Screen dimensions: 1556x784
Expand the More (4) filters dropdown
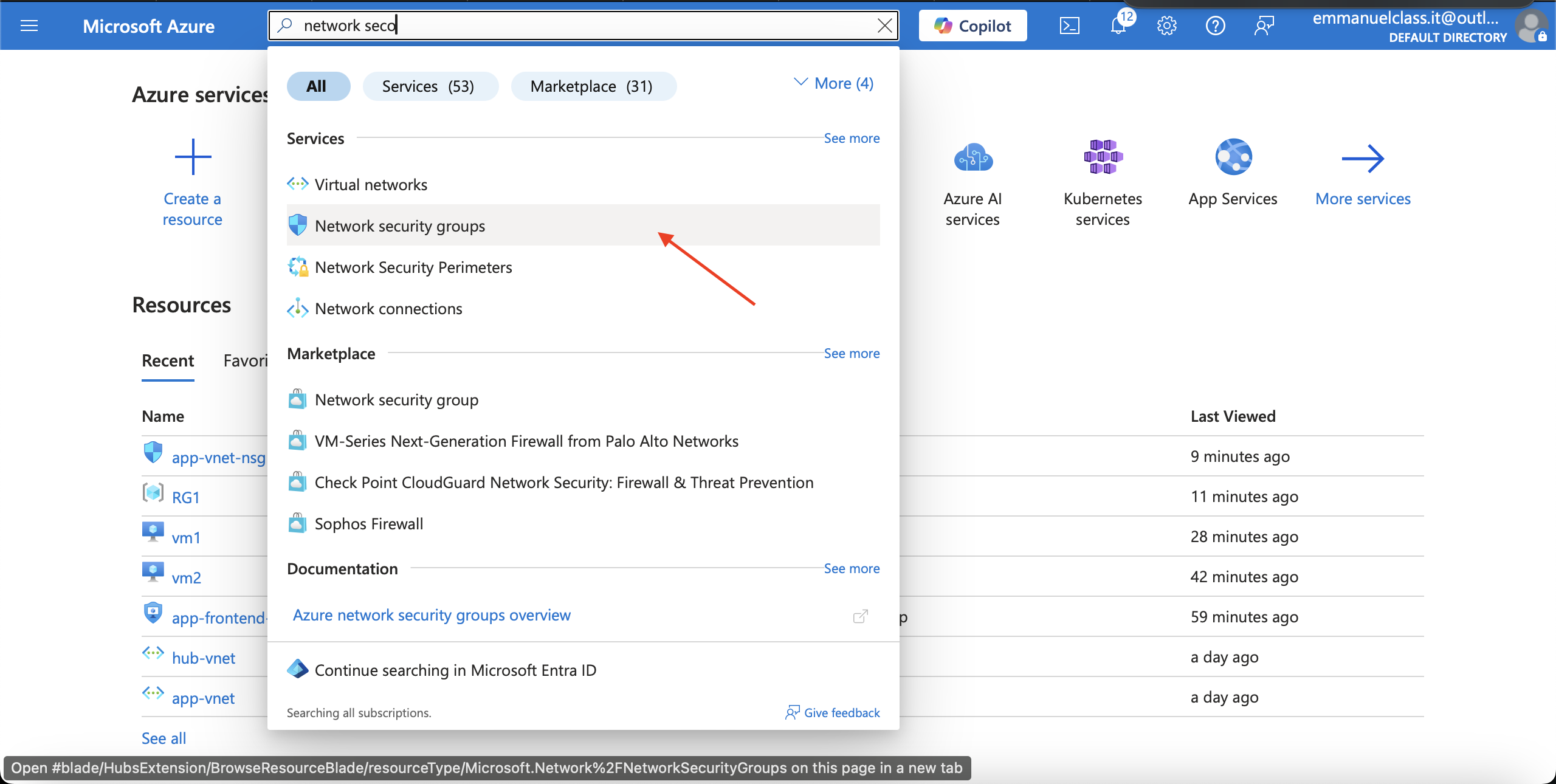click(833, 83)
